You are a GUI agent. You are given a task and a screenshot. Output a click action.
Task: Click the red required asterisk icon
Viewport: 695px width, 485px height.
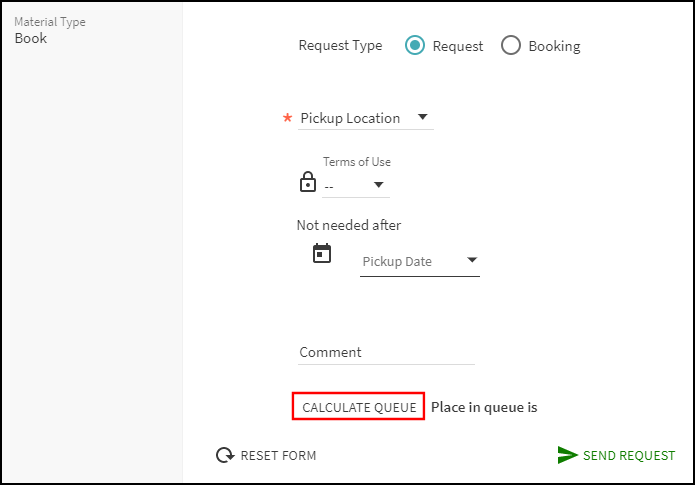288,118
